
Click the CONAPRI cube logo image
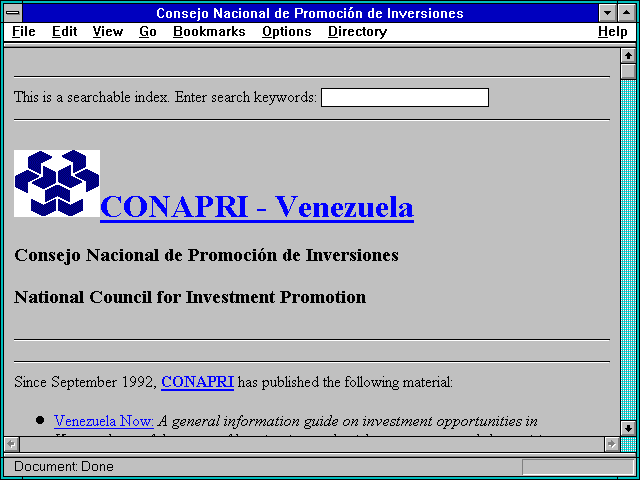click(57, 183)
